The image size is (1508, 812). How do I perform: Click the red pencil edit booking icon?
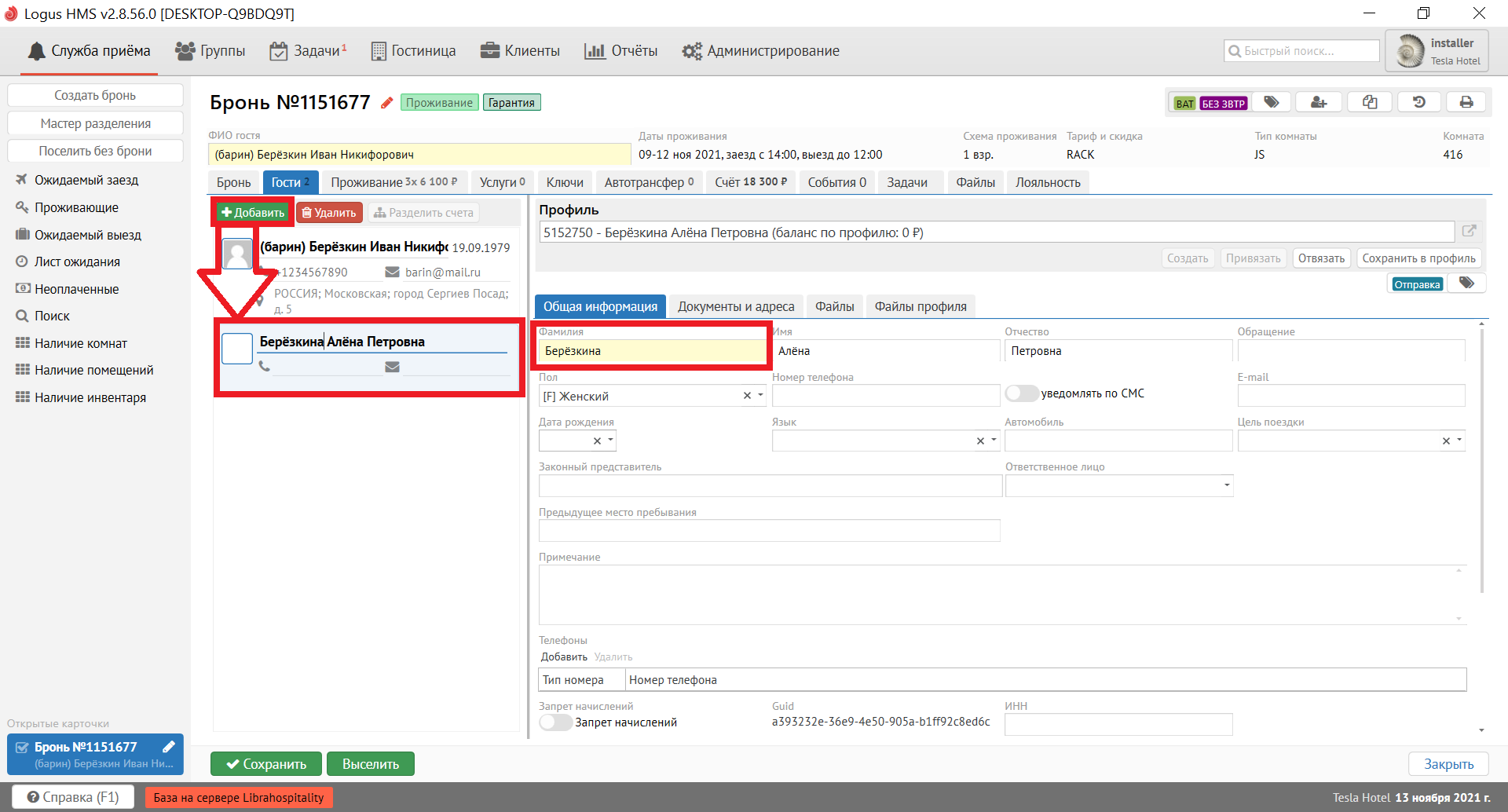tap(386, 103)
